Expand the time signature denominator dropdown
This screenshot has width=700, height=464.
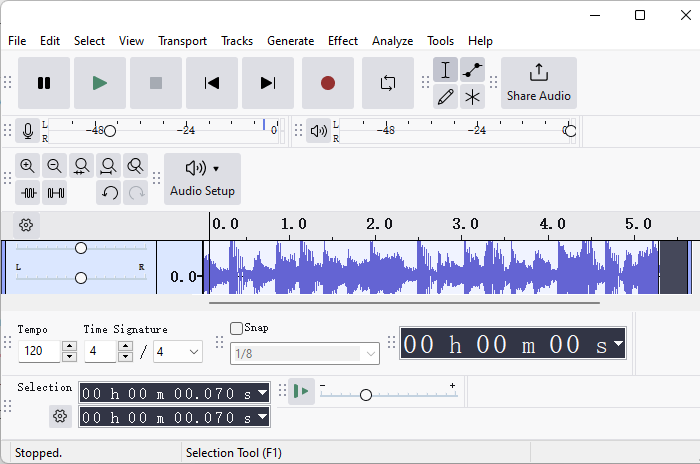pos(192,352)
